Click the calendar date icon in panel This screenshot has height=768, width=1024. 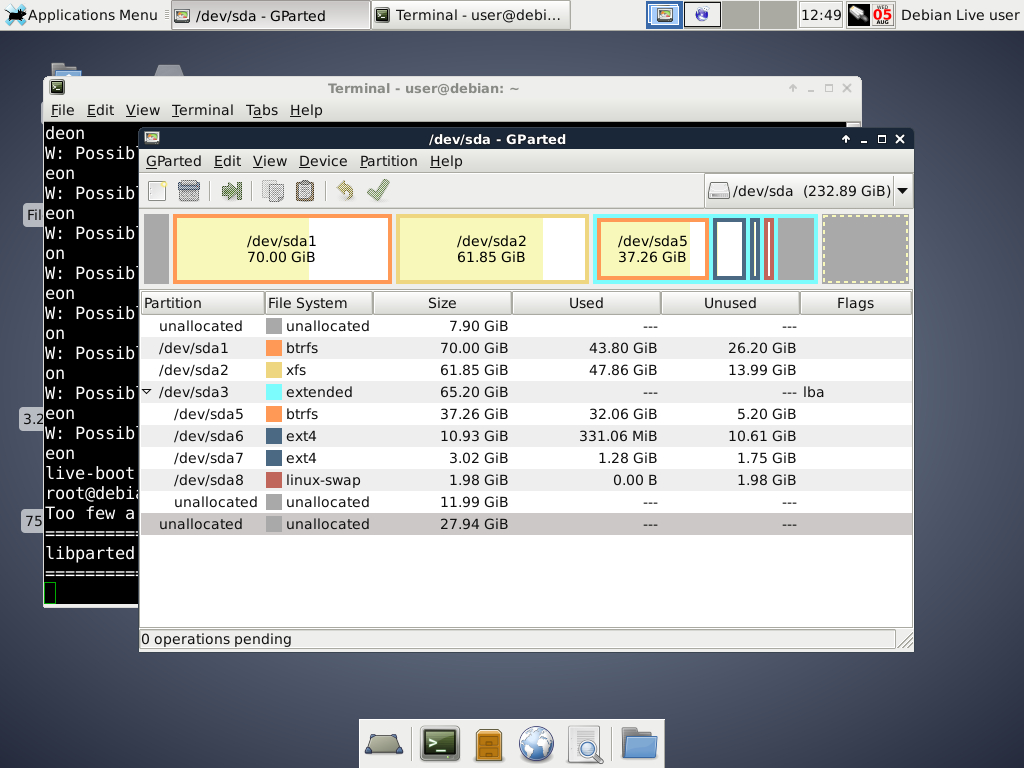coord(882,14)
